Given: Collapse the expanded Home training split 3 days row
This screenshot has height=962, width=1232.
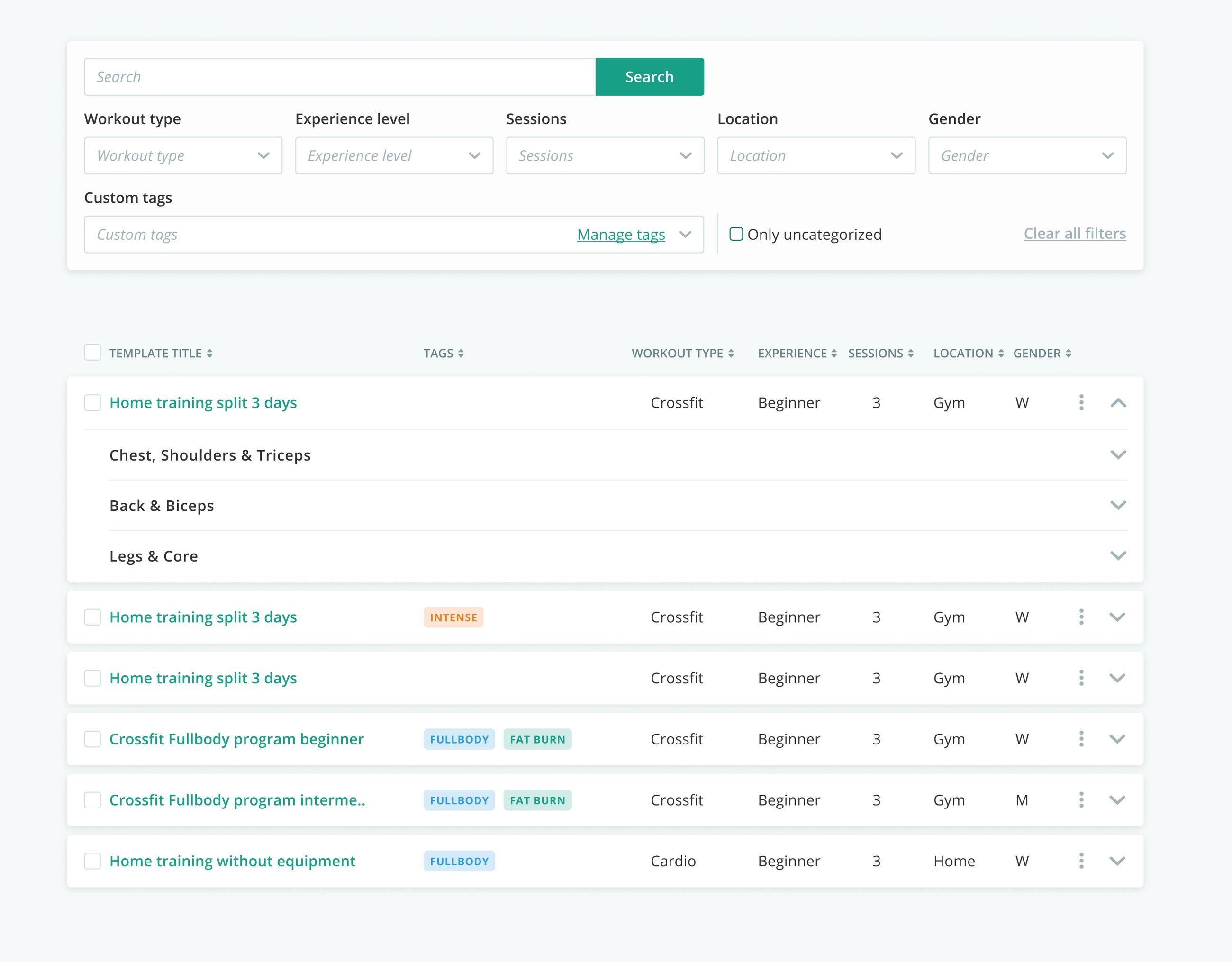Looking at the screenshot, I should 1118,403.
